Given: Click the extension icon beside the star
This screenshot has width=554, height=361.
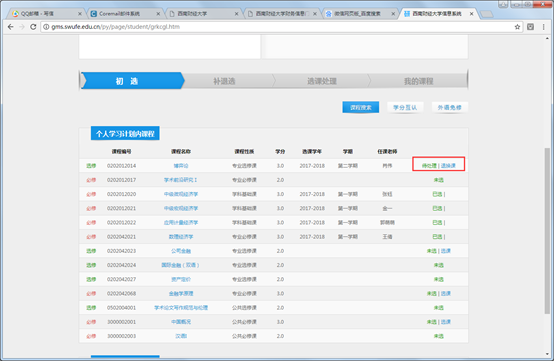Looking at the screenshot, I should (x=530, y=27).
